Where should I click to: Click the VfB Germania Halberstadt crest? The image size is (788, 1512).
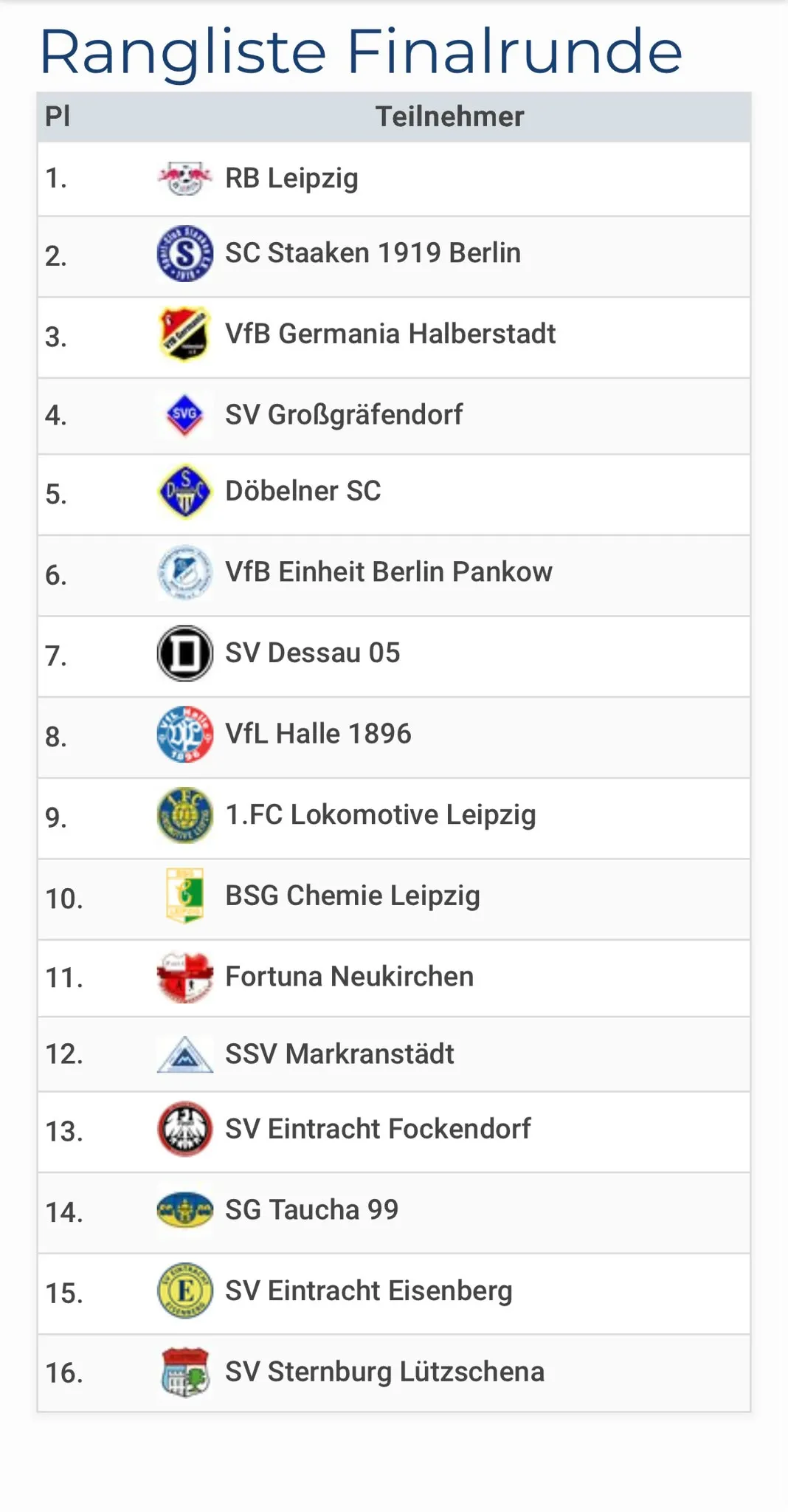pyautogui.click(x=185, y=334)
